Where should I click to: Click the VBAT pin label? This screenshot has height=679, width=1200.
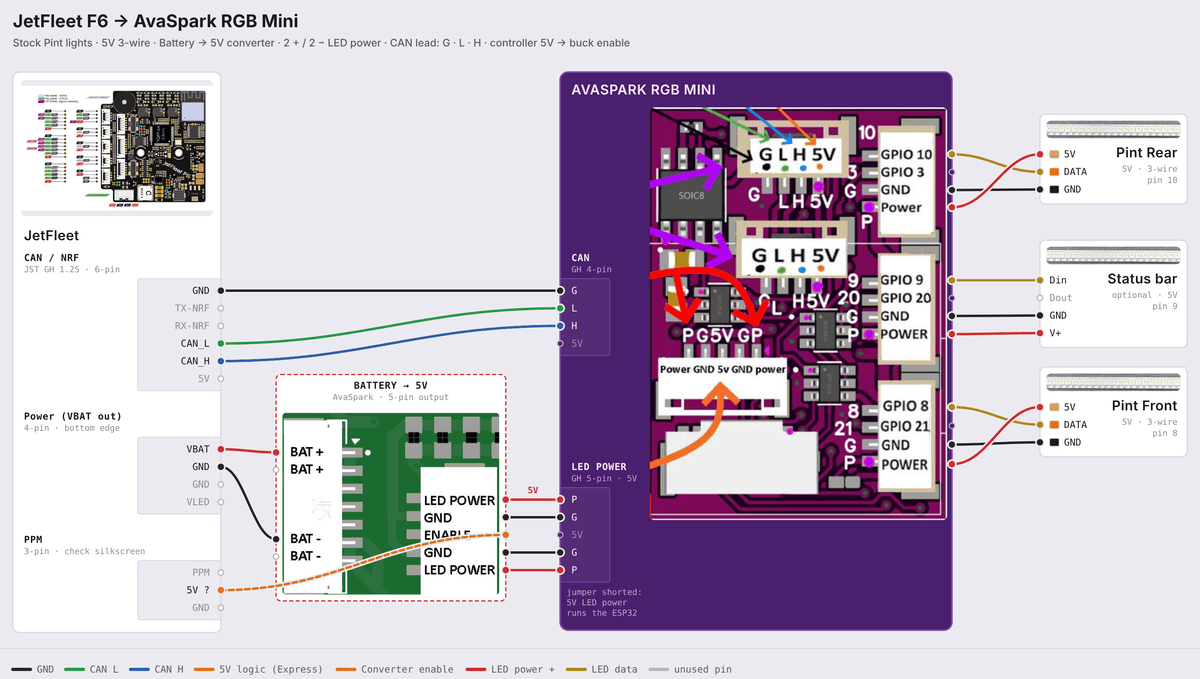[198, 449]
